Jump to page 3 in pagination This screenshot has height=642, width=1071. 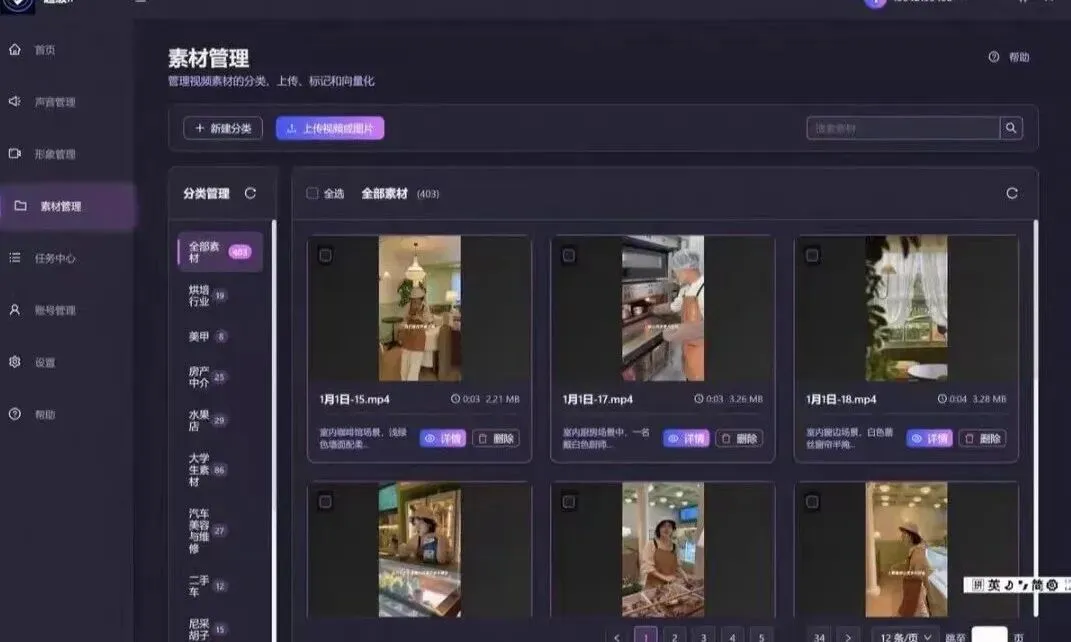pyautogui.click(x=704, y=637)
